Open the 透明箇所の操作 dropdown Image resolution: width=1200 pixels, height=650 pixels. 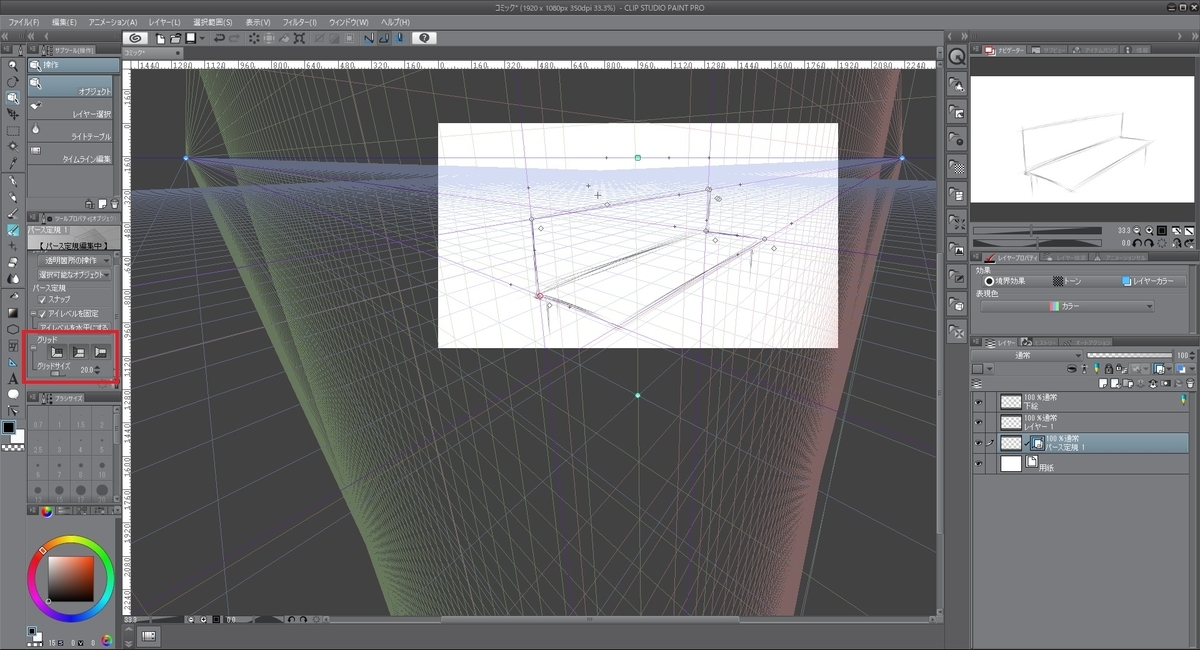pyautogui.click(x=75, y=260)
